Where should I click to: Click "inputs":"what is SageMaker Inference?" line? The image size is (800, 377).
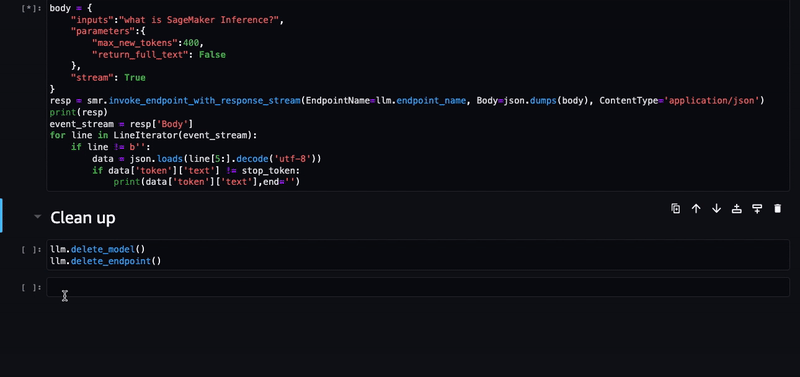coord(177,20)
